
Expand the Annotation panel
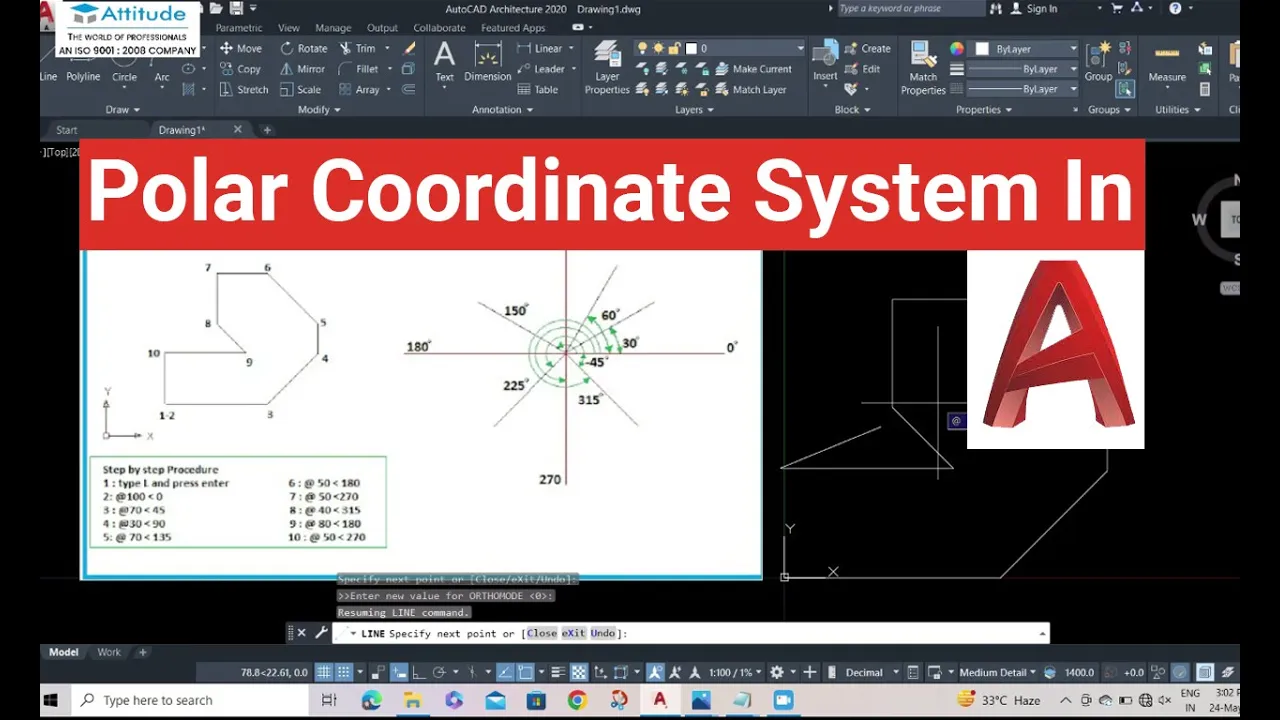tap(503, 110)
